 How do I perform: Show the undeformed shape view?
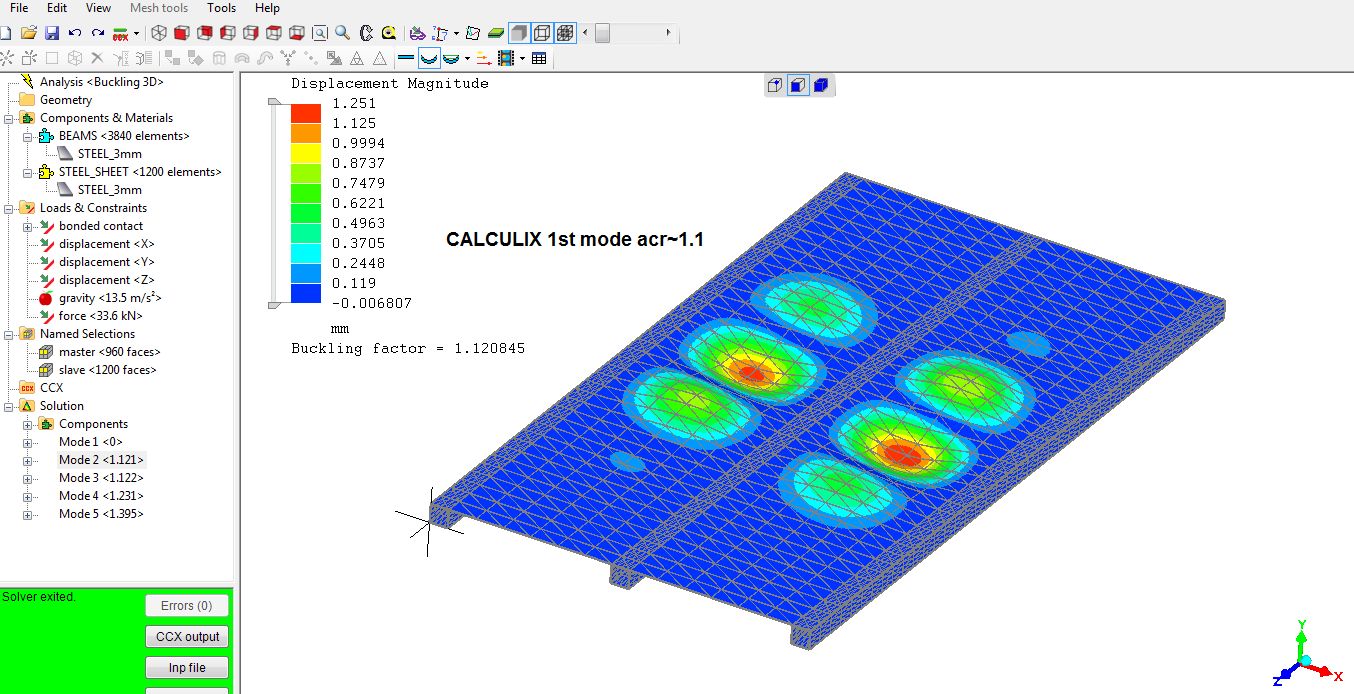coord(406,59)
